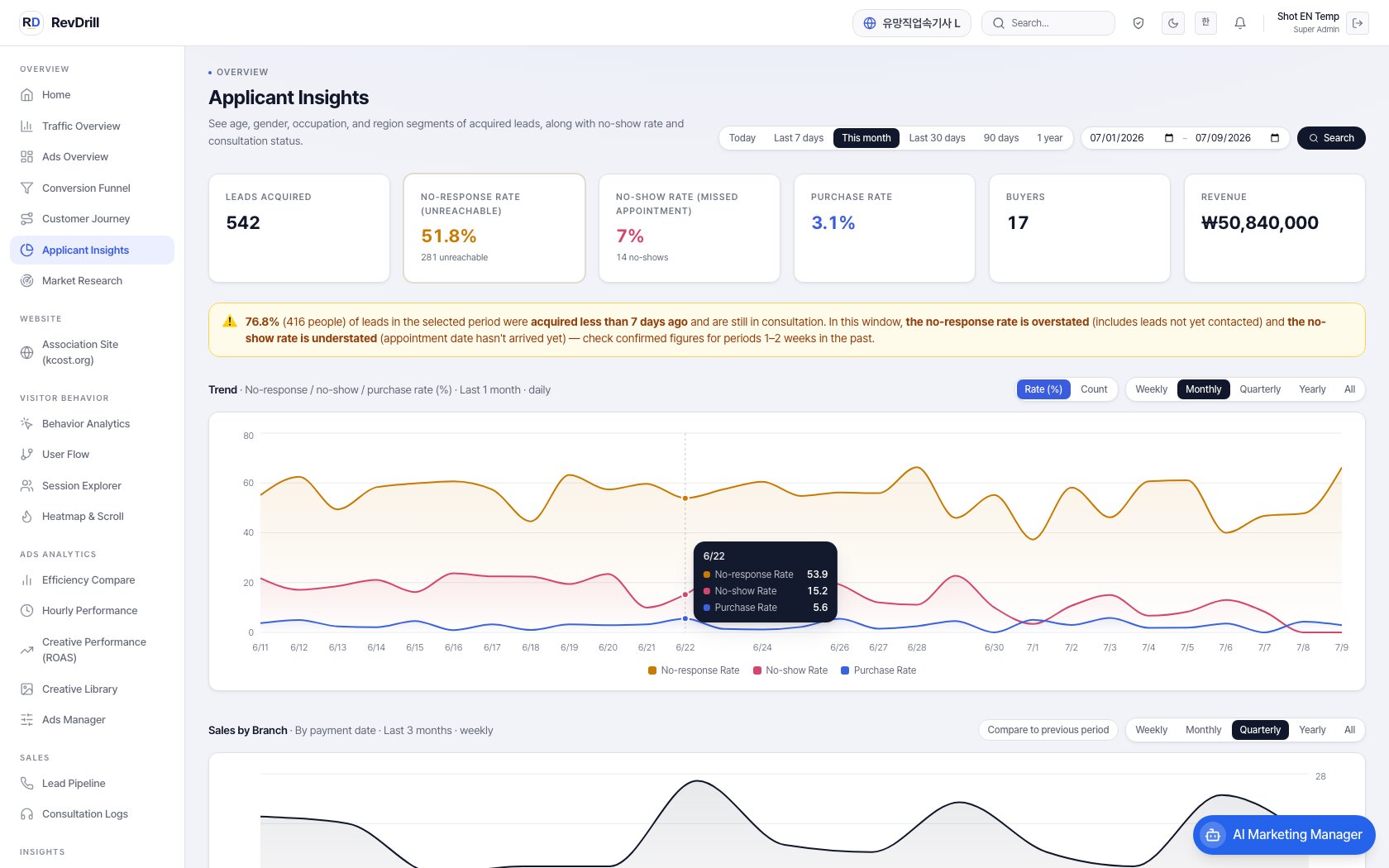Open the 유망직업속기사 L site selector
The image size is (1389, 868).
click(912, 23)
